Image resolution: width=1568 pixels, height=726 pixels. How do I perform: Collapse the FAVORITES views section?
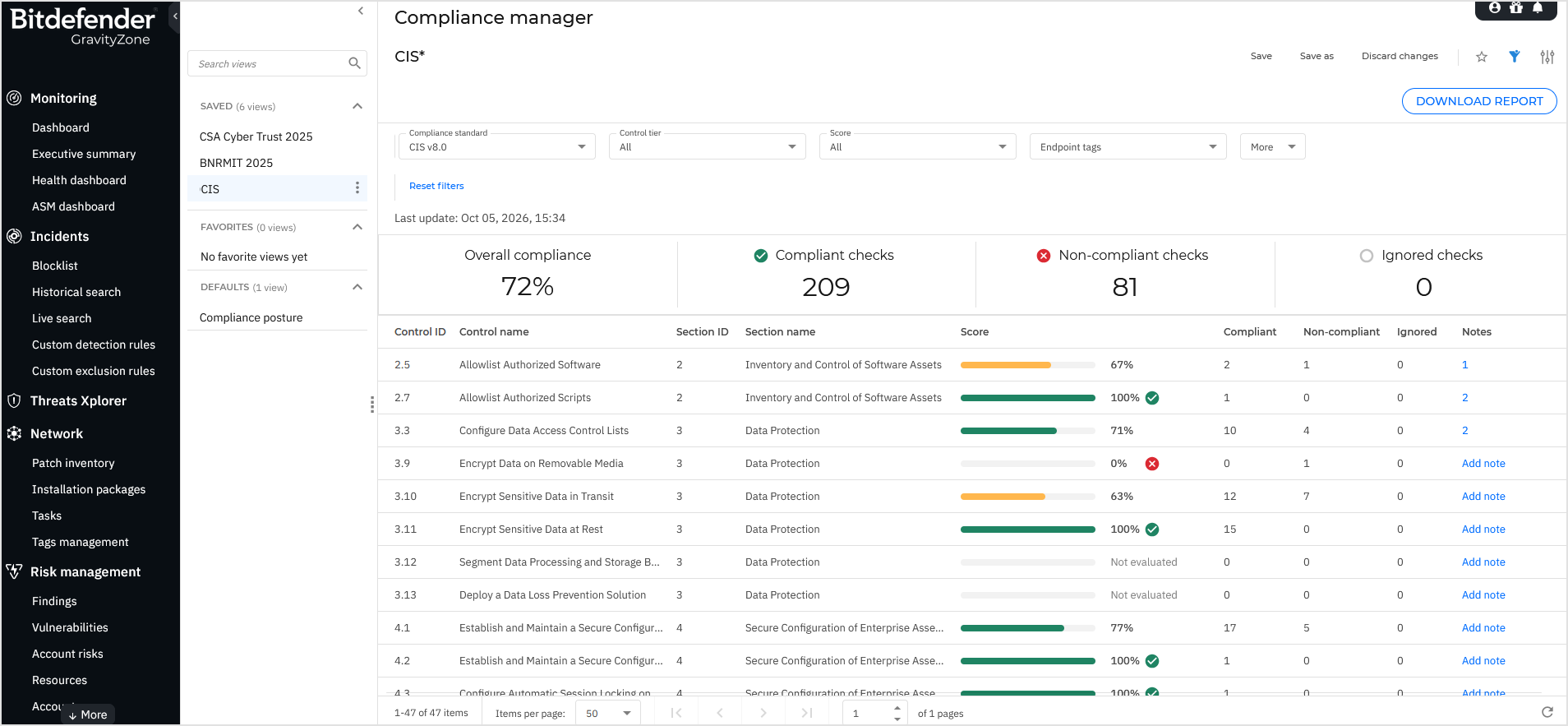click(357, 227)
